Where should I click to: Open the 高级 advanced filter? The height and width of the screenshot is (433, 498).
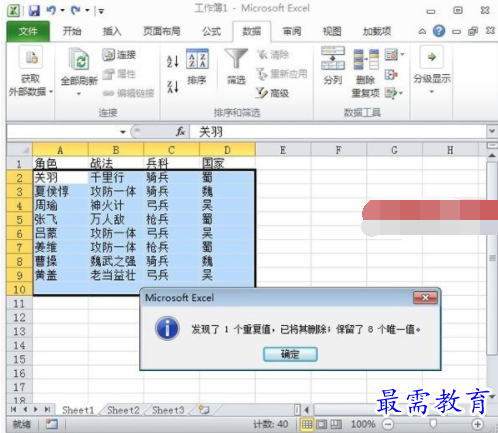273,93
